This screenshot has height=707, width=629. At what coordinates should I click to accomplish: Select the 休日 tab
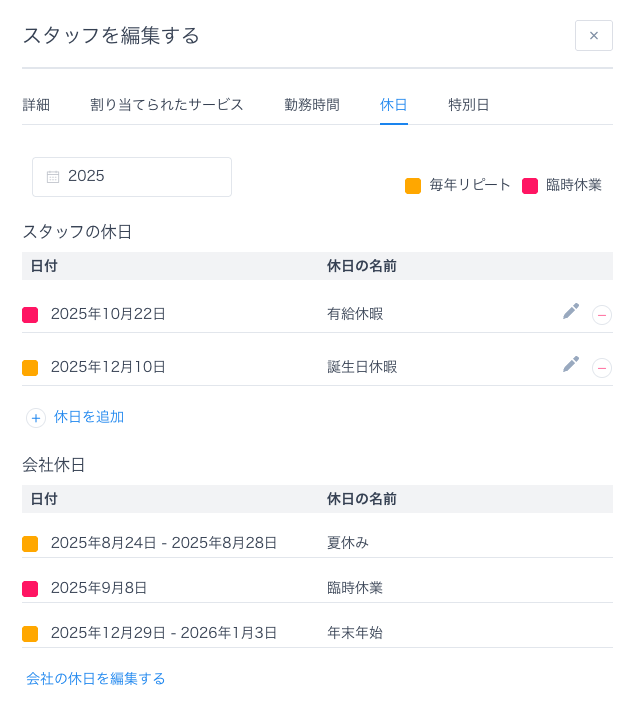(394, 105)
